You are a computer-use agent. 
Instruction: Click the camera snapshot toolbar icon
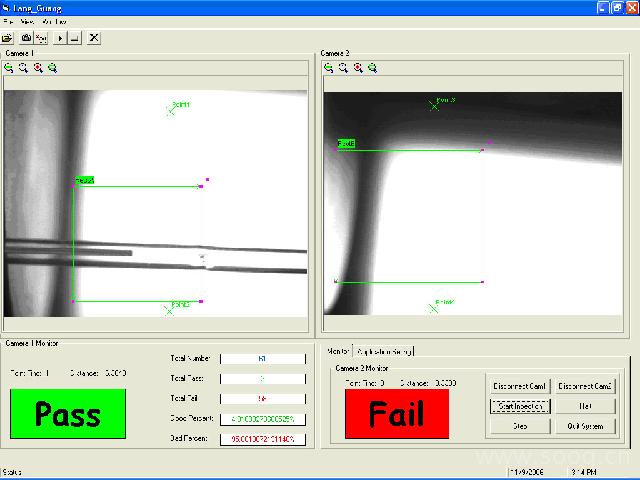point(26,37)
